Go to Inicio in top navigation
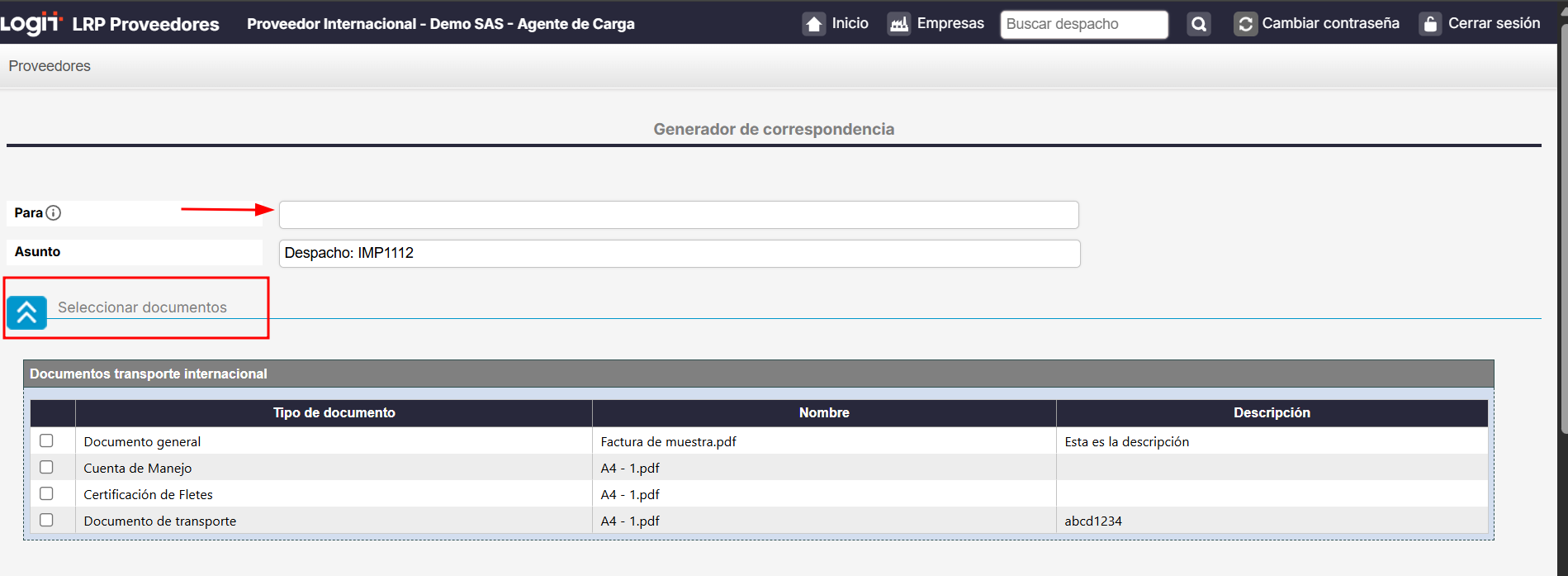Viewport: 1568px width, 576px height. click(x=850, y=23)
